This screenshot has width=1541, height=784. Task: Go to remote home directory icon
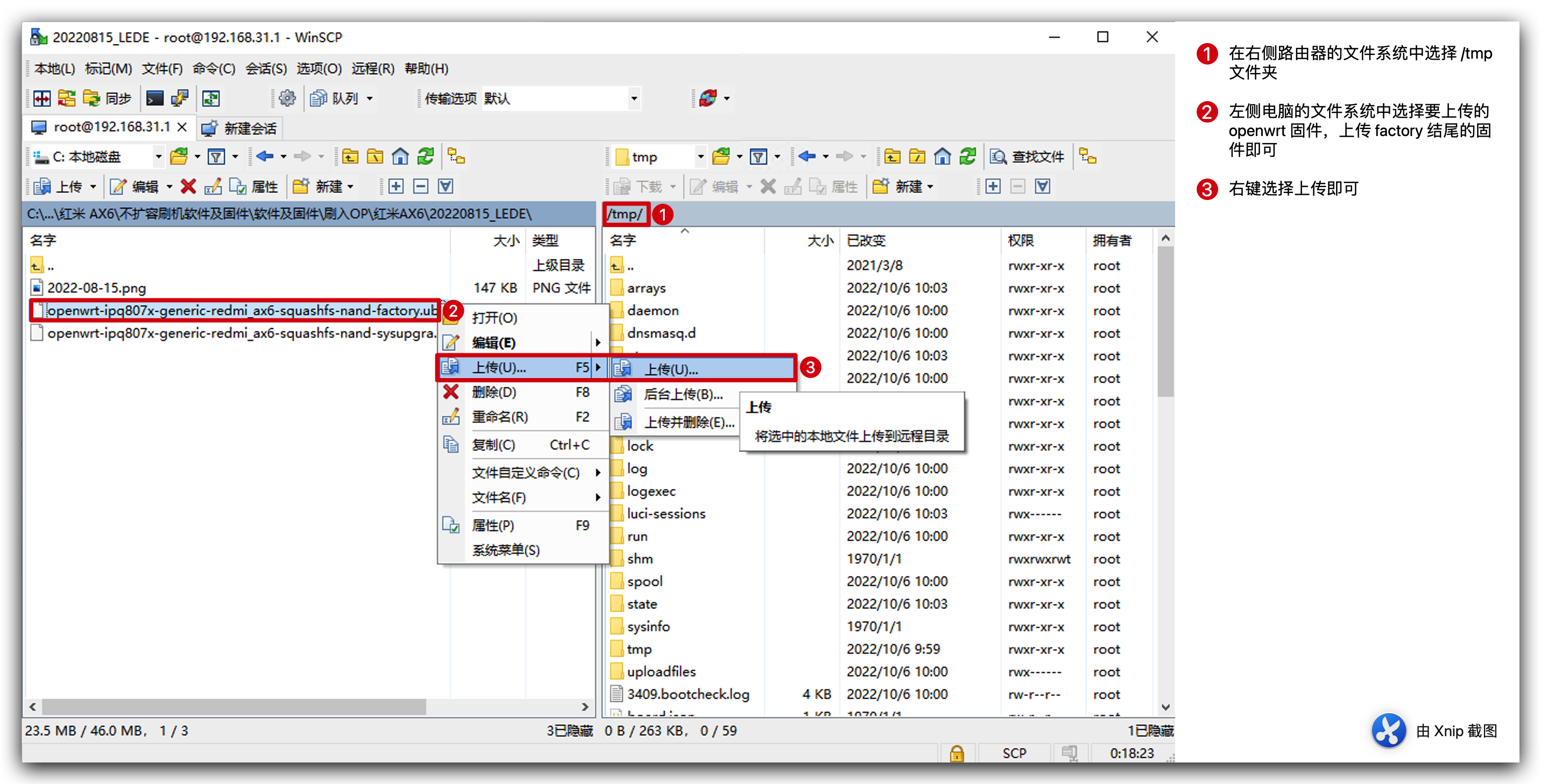pyautogui.click(x=942, y=156)
